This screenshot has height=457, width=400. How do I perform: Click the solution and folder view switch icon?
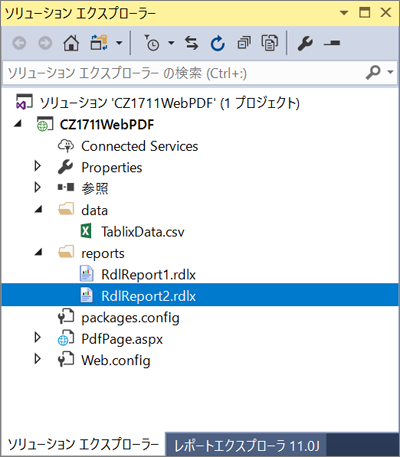click(x=99, y=43)
